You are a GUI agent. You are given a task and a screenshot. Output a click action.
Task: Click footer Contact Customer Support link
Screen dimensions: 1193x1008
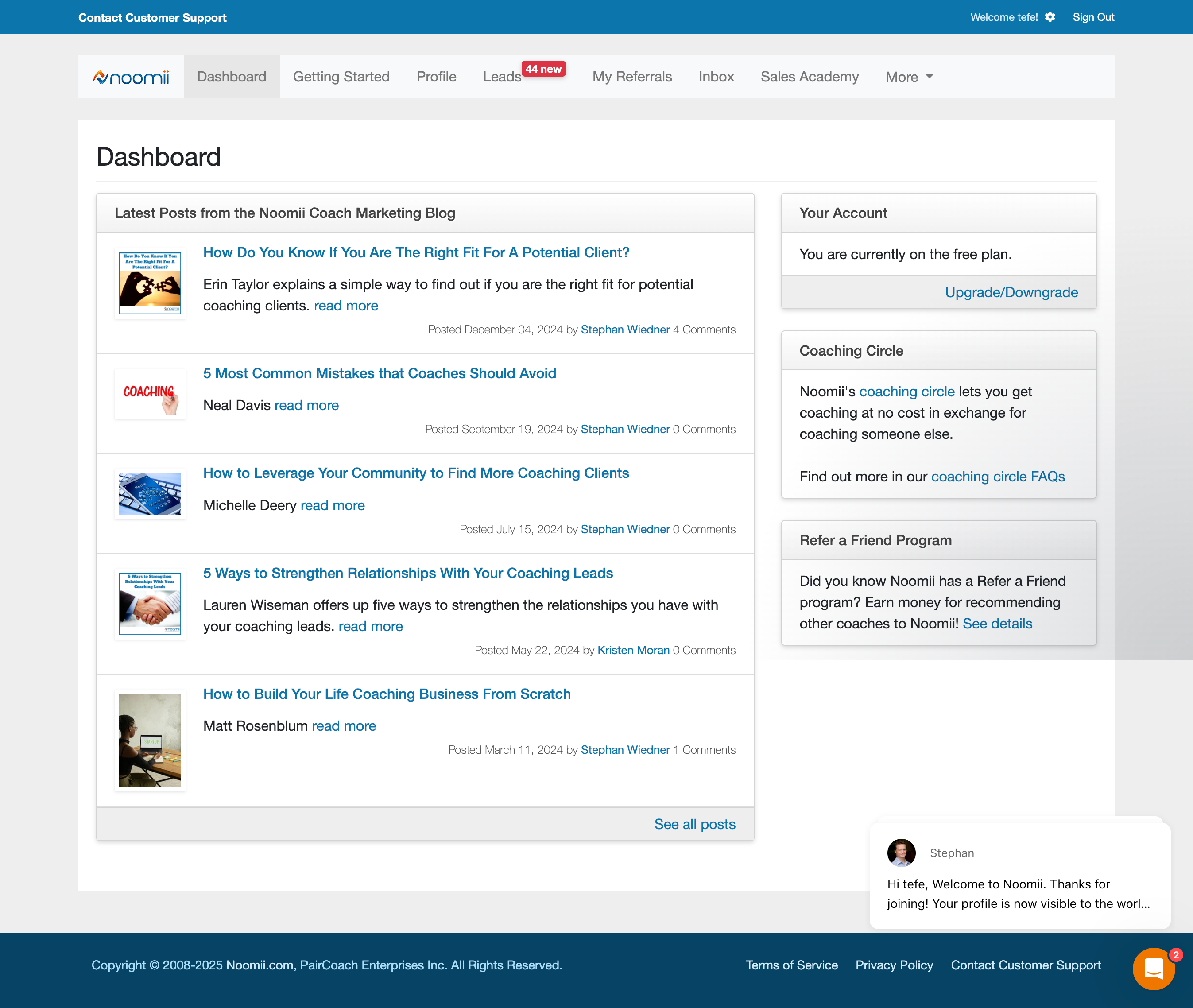pos(1026,965)
